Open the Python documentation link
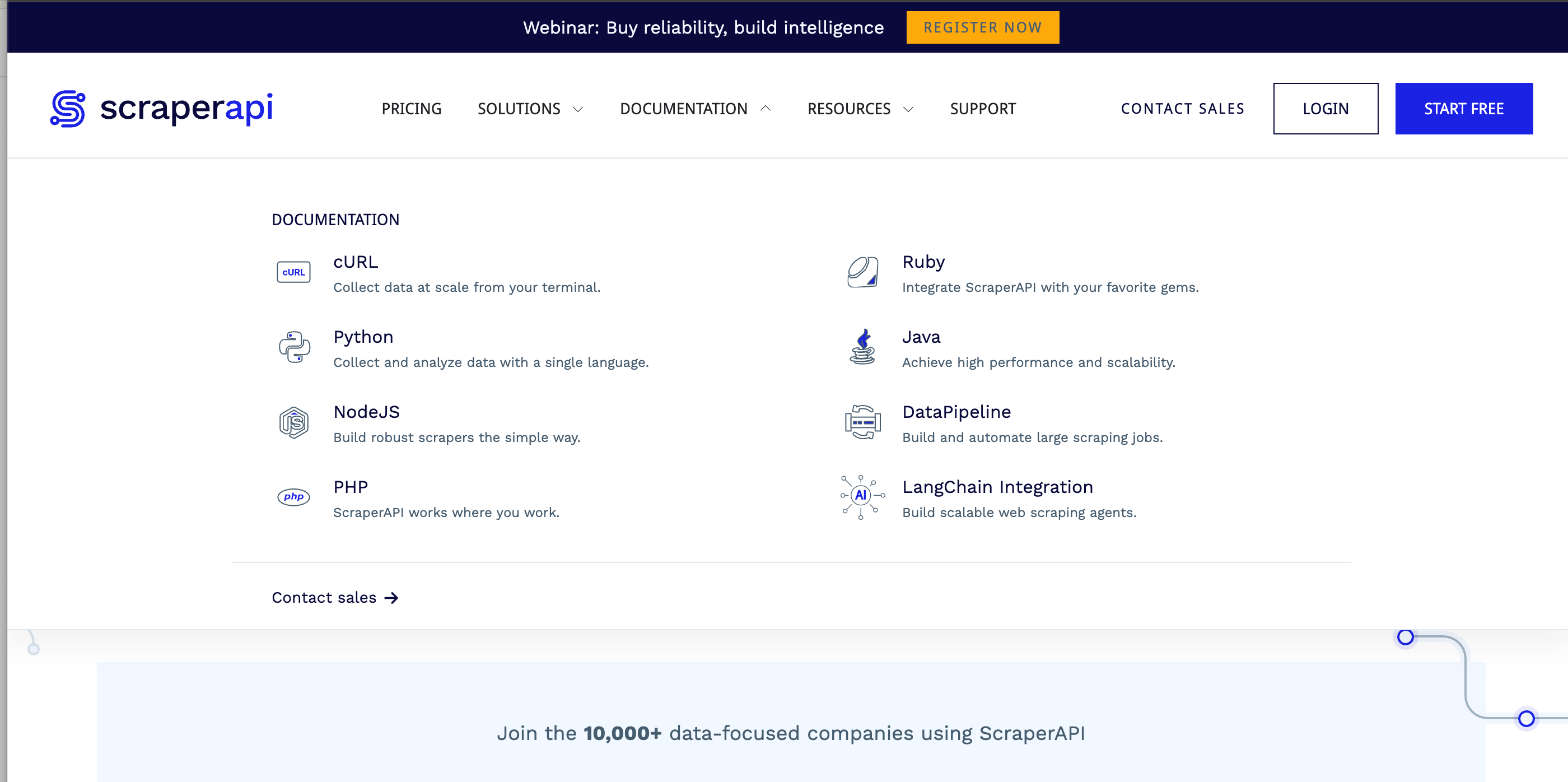The width and height of the screenshot is (1568, 782). point(363,337)
